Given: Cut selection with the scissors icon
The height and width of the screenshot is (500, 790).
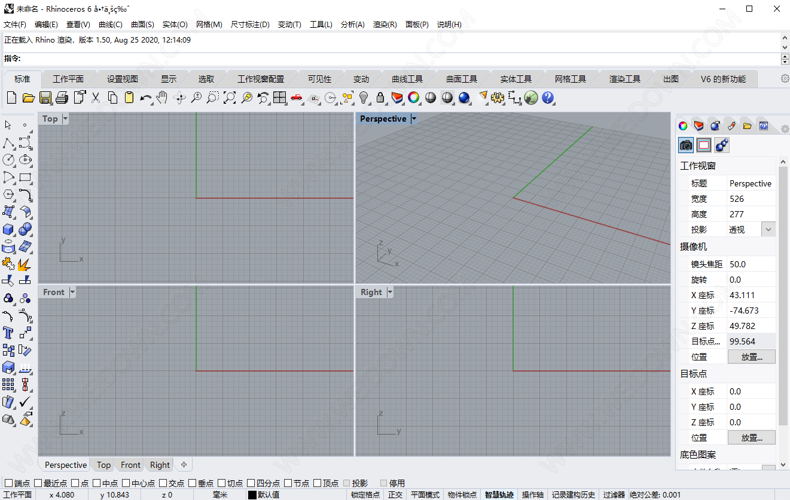Looking at the screenshot, I should [x=96, y=98].
